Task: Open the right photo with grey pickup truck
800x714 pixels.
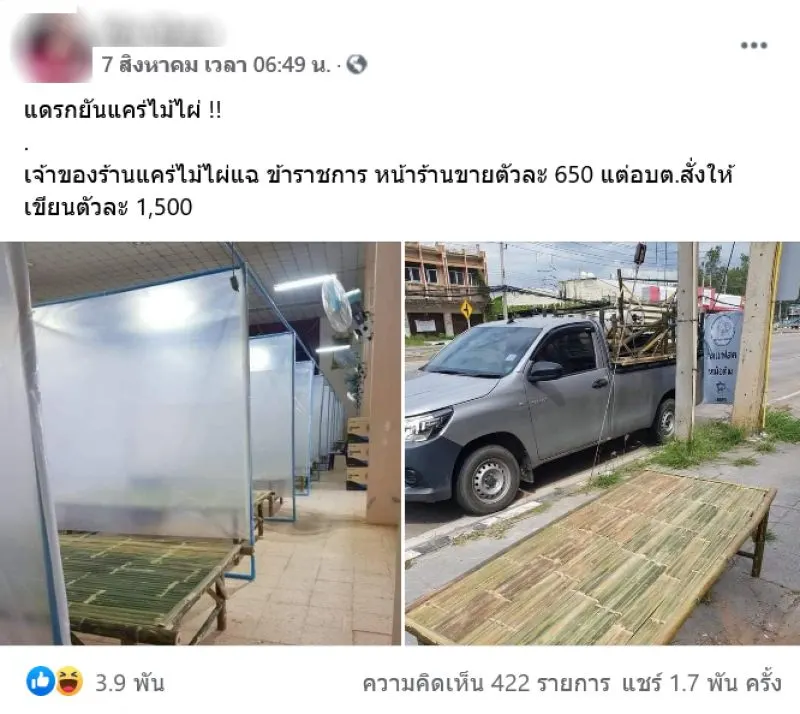Action: coord(603,443)
